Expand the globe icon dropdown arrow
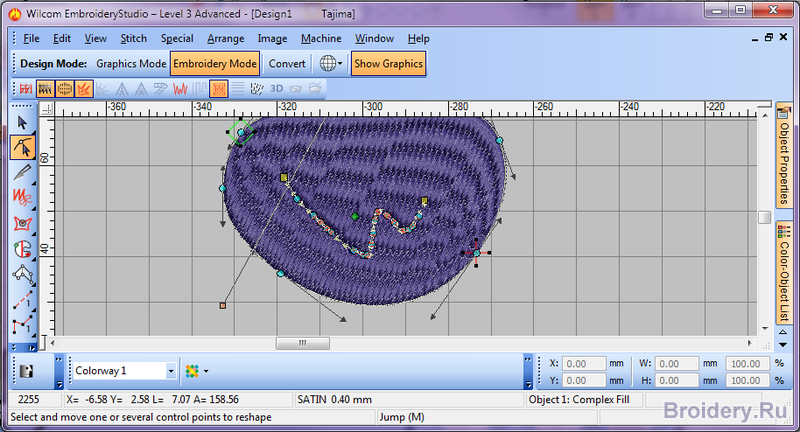 pos(340,63)
